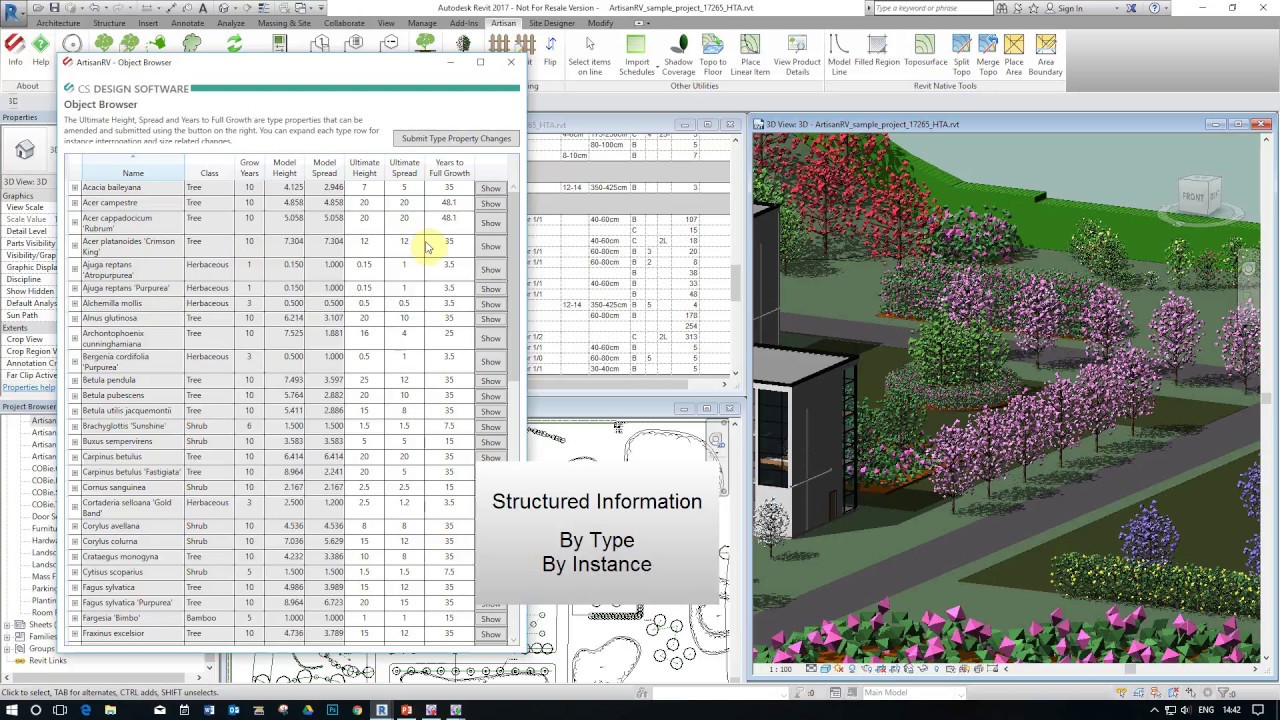Open the ArtisanRV Help tool
The height and width of the screenshot is (720, 1280).
click(x=41, y=50)
